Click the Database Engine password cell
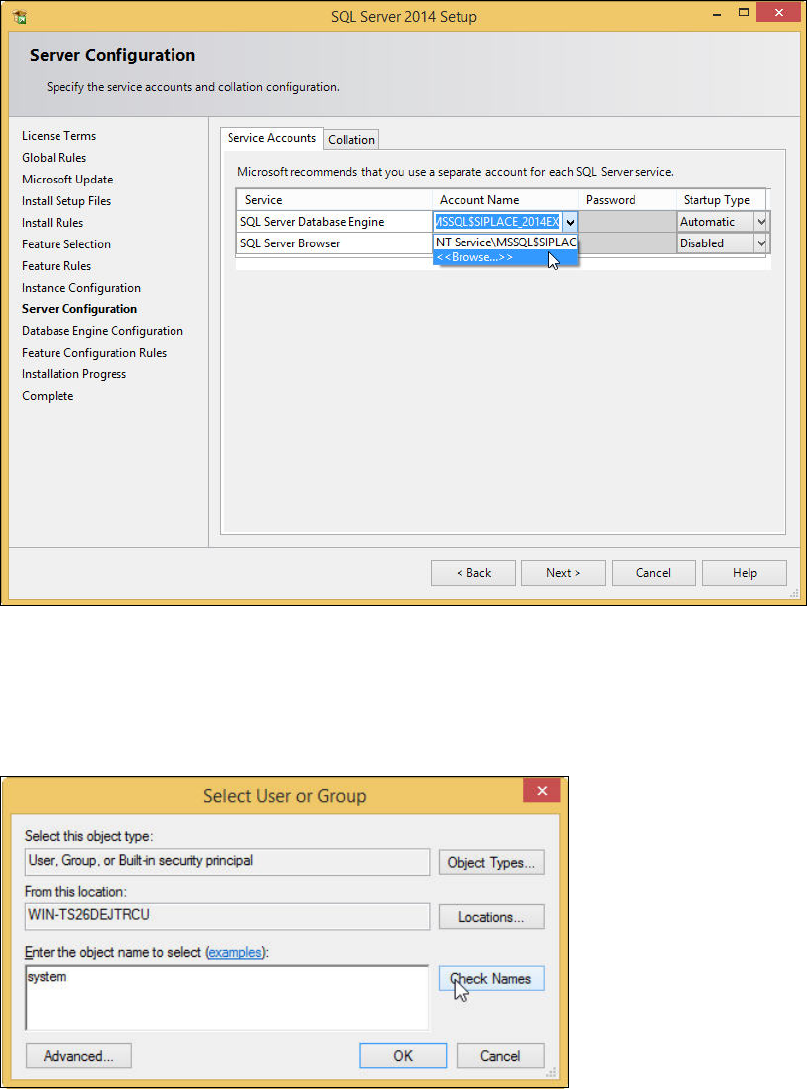Viewport: 807px width, 1089px height. [x=627, y=222]
